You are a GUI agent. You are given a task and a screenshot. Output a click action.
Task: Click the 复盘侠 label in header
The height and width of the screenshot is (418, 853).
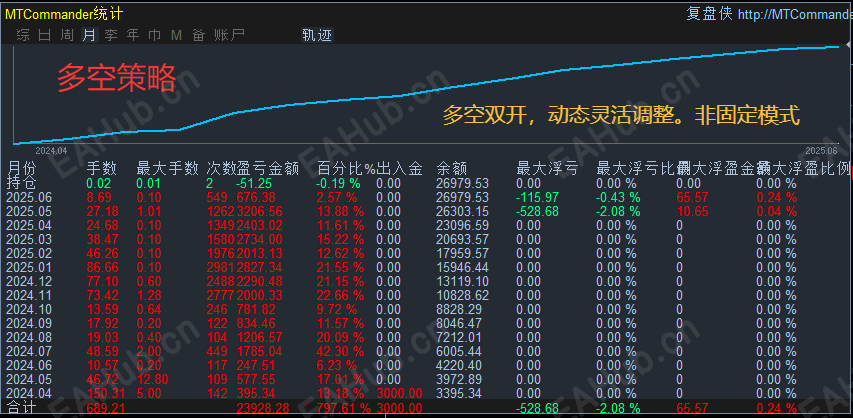pyautogui.click(x=709, y=14)
